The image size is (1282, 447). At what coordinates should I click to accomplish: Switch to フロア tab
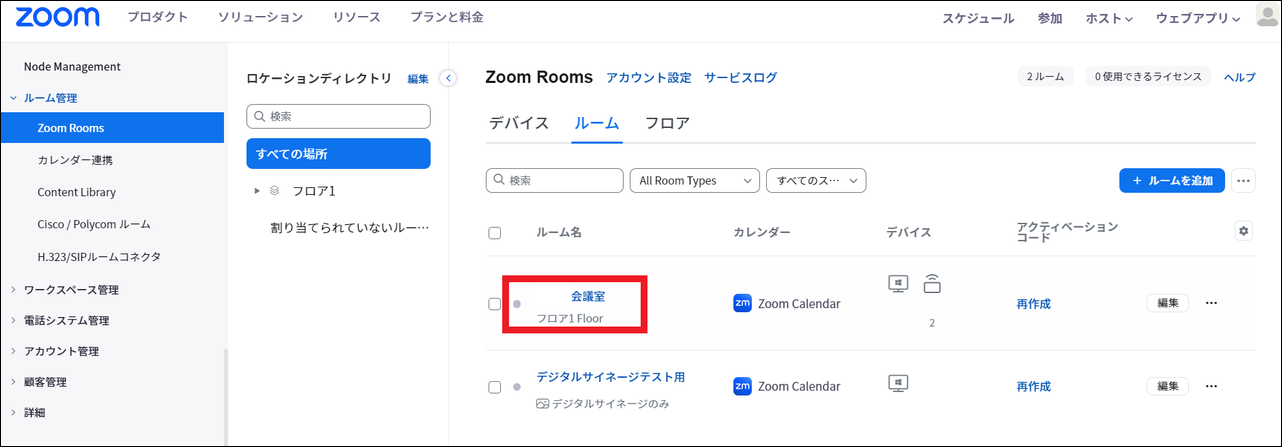pyautogui.click(x=667, y=124)
